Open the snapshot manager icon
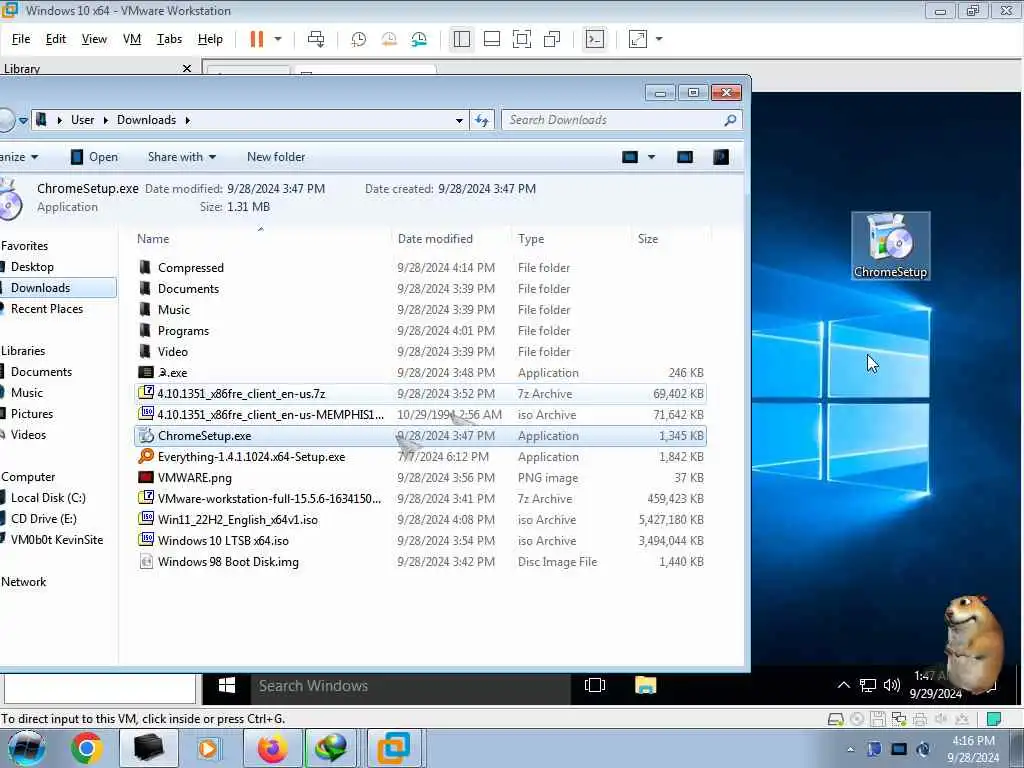1024x768 pixels. [419, 39]
